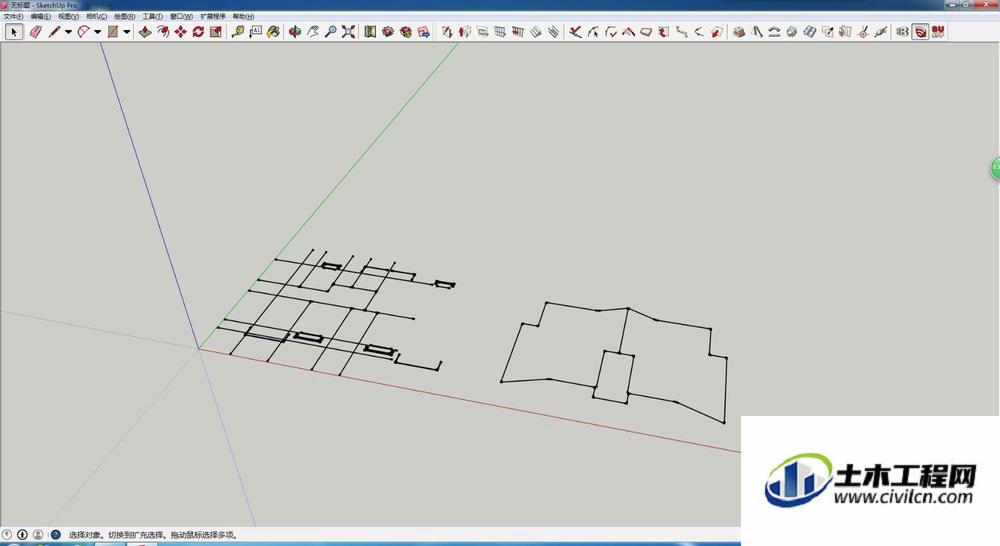Activate the Rotate tool
This screenshot has height=546, width=1000.
[198, 31]
